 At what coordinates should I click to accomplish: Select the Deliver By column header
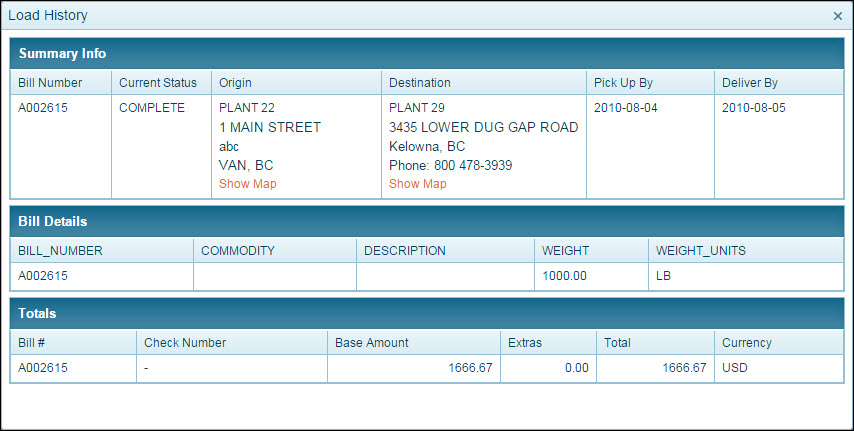[750, 83]
